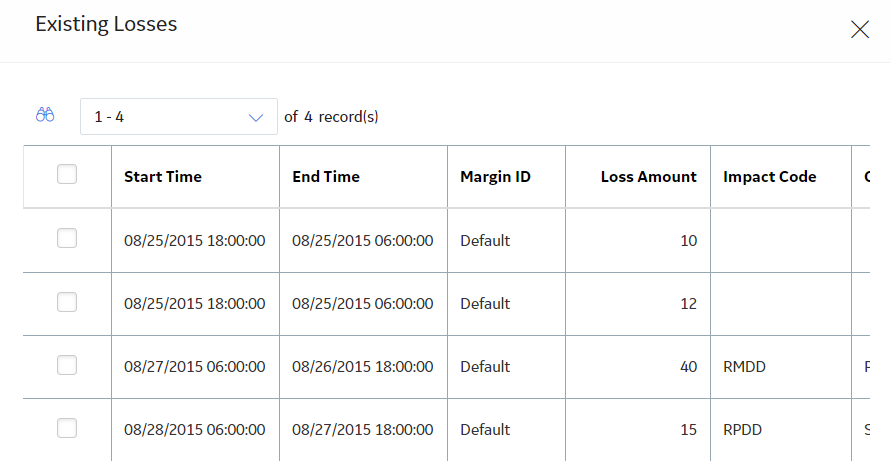
Task: Click the 08/28/2015 06:00:00 start time cell
Action: (x=195, y=430)
